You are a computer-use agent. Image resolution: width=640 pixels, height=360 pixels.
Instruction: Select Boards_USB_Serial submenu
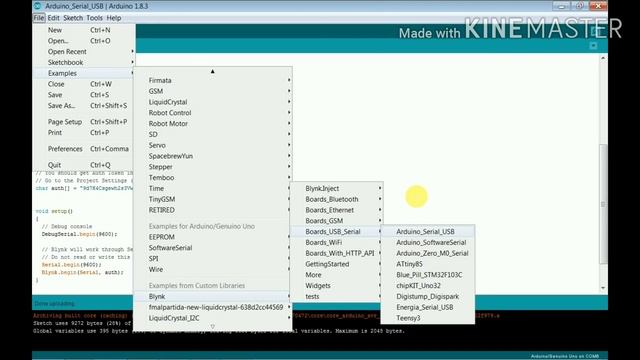click(337, 232)
